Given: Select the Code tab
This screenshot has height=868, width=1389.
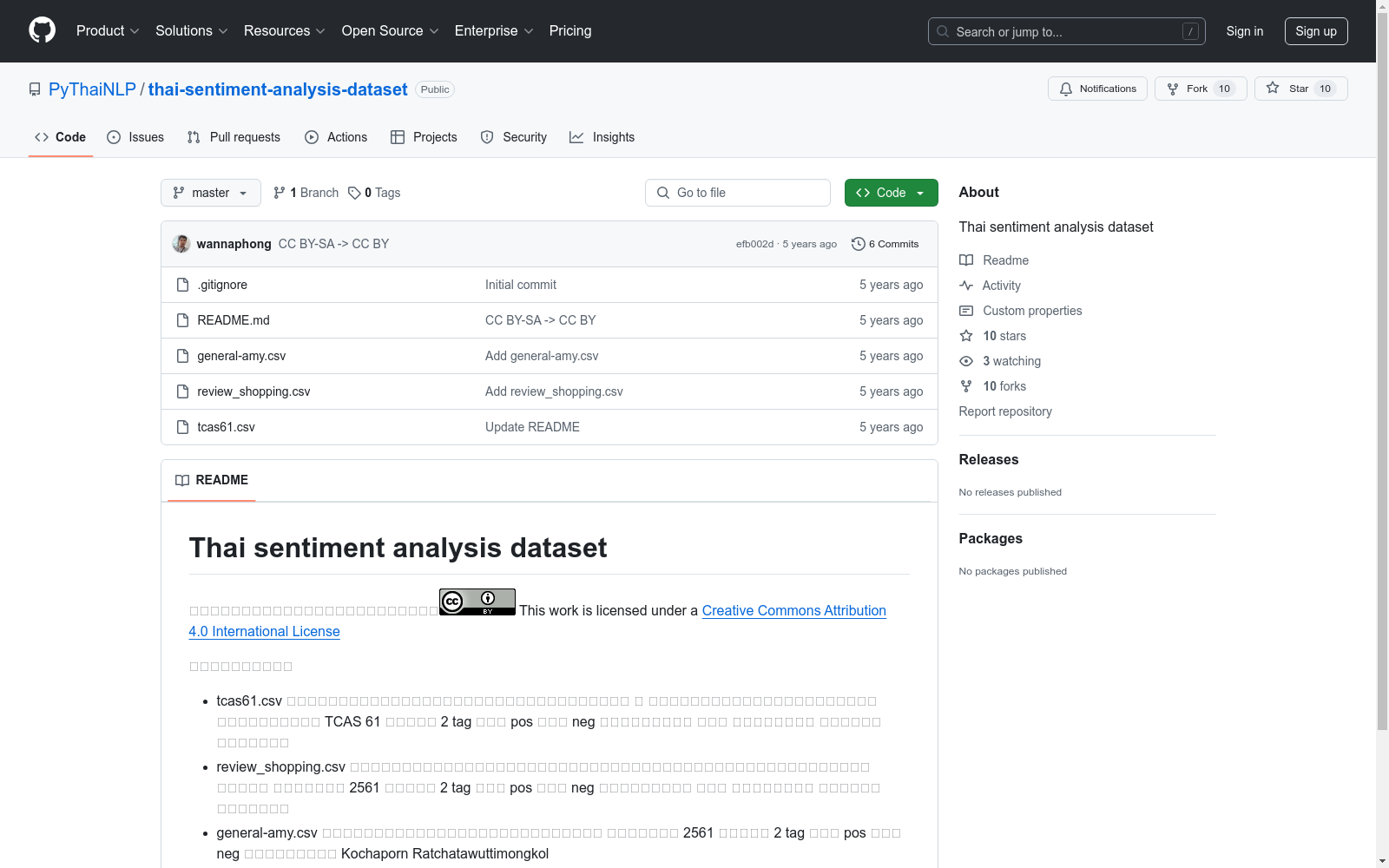Looking at the screenshot, I should pos(61,137).
